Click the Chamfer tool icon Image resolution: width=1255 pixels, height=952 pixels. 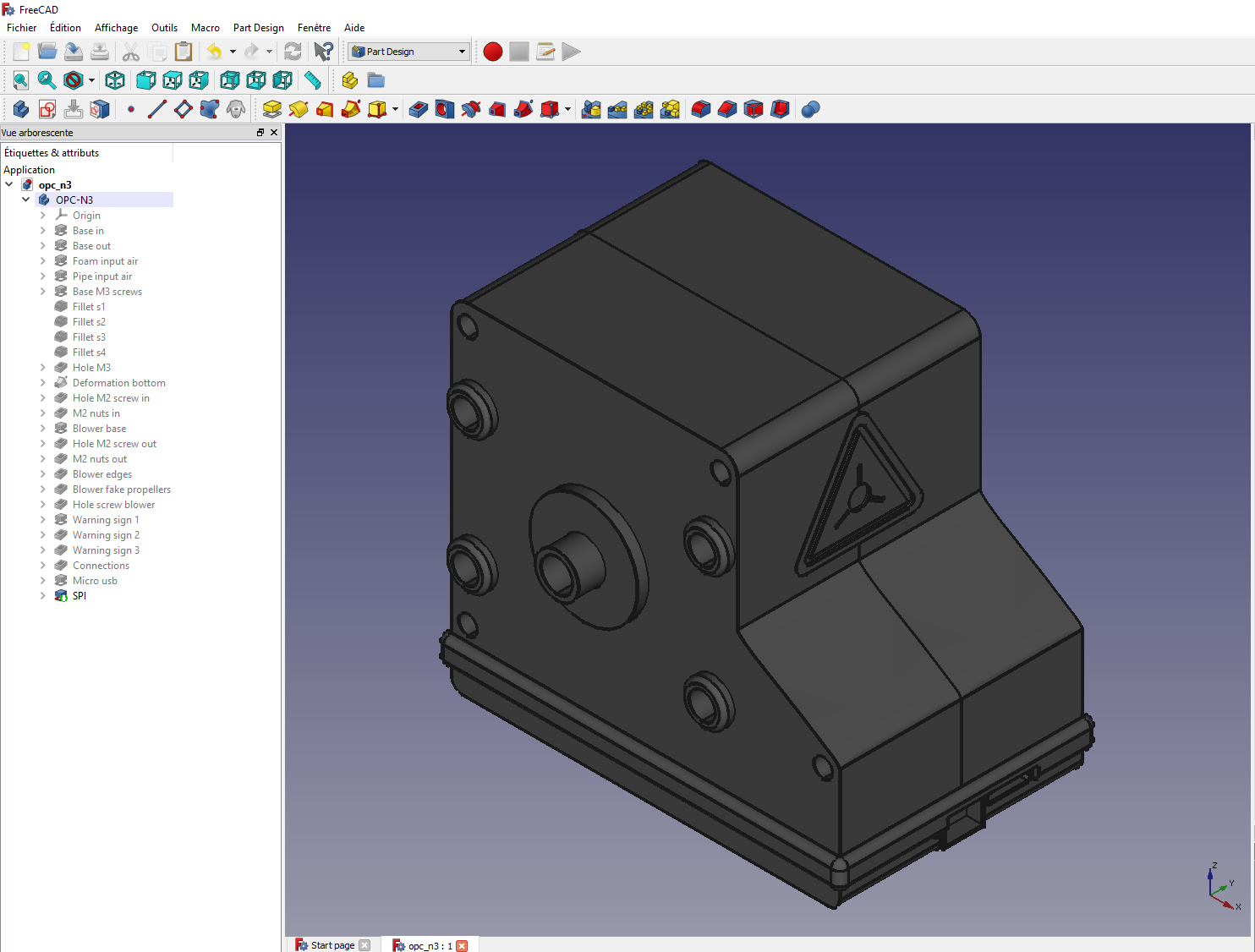[727, 109]
